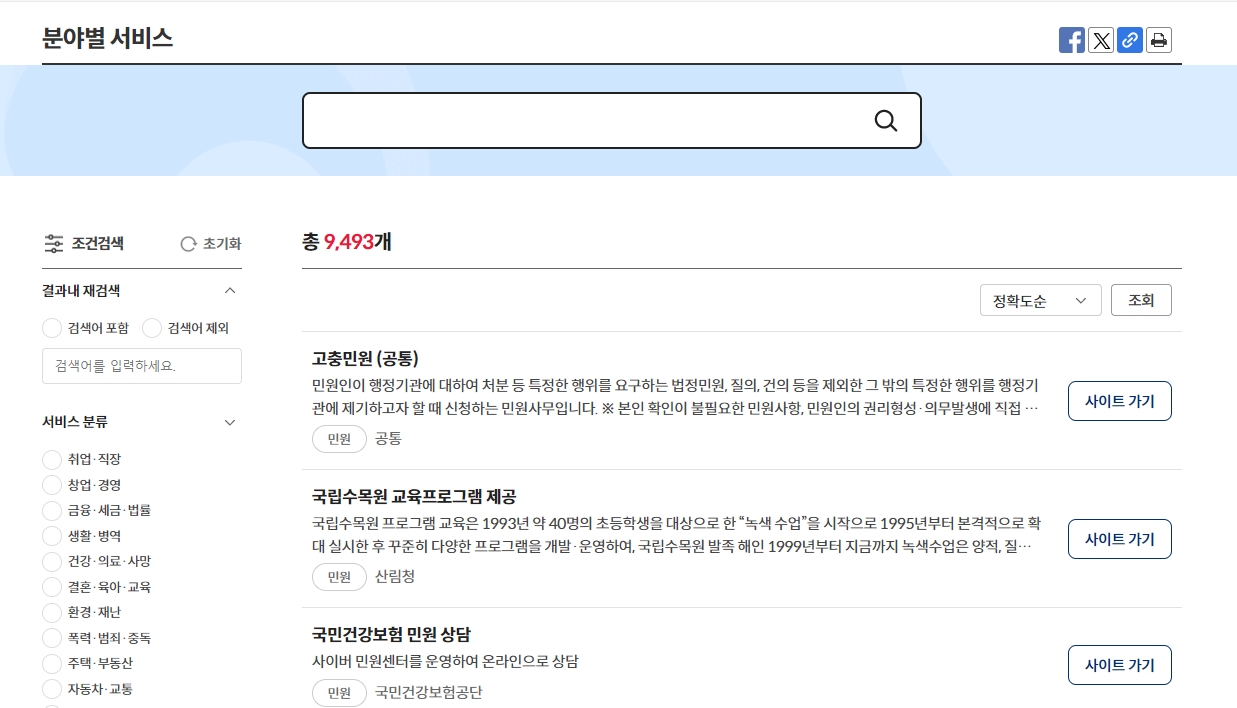Collapse the 서비스 분류 section
The height and width of the screenshot is (708, 1237).
230,422
